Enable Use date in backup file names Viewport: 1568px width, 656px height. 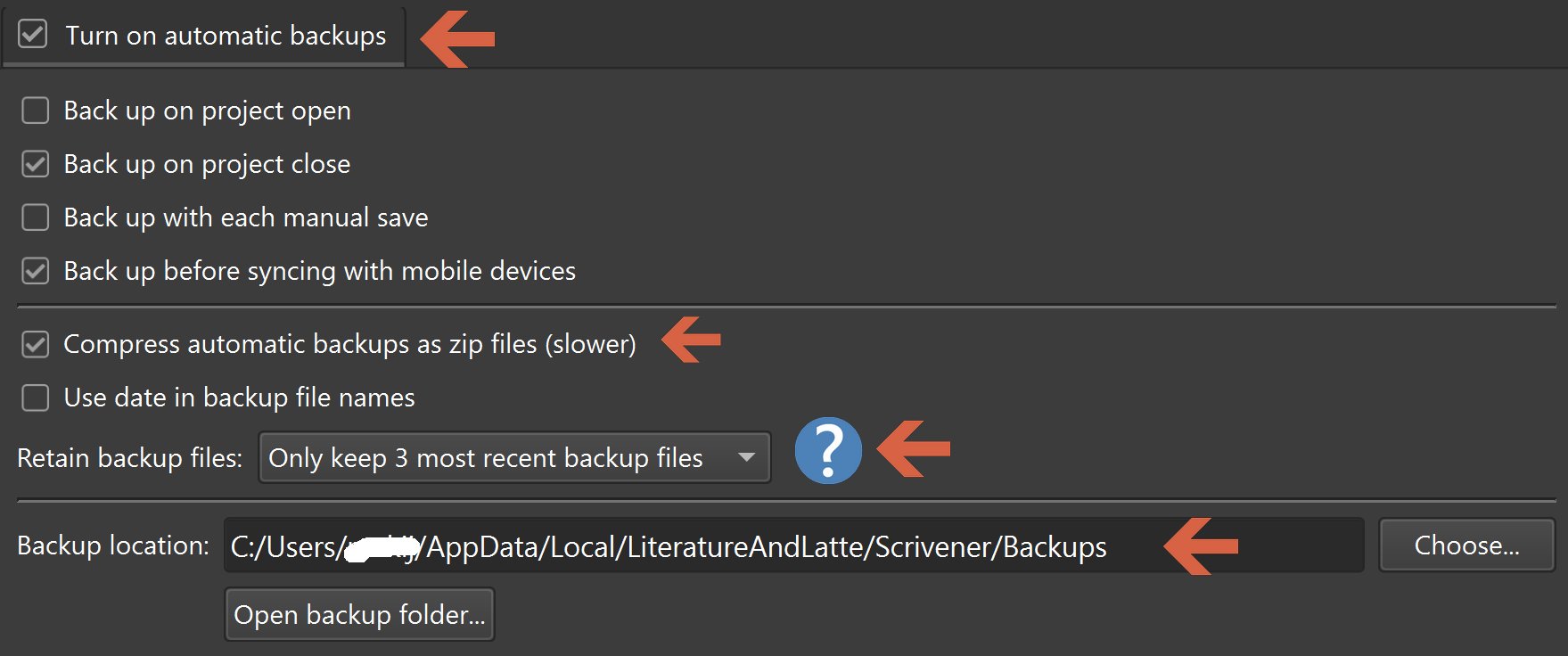[36, 398]
